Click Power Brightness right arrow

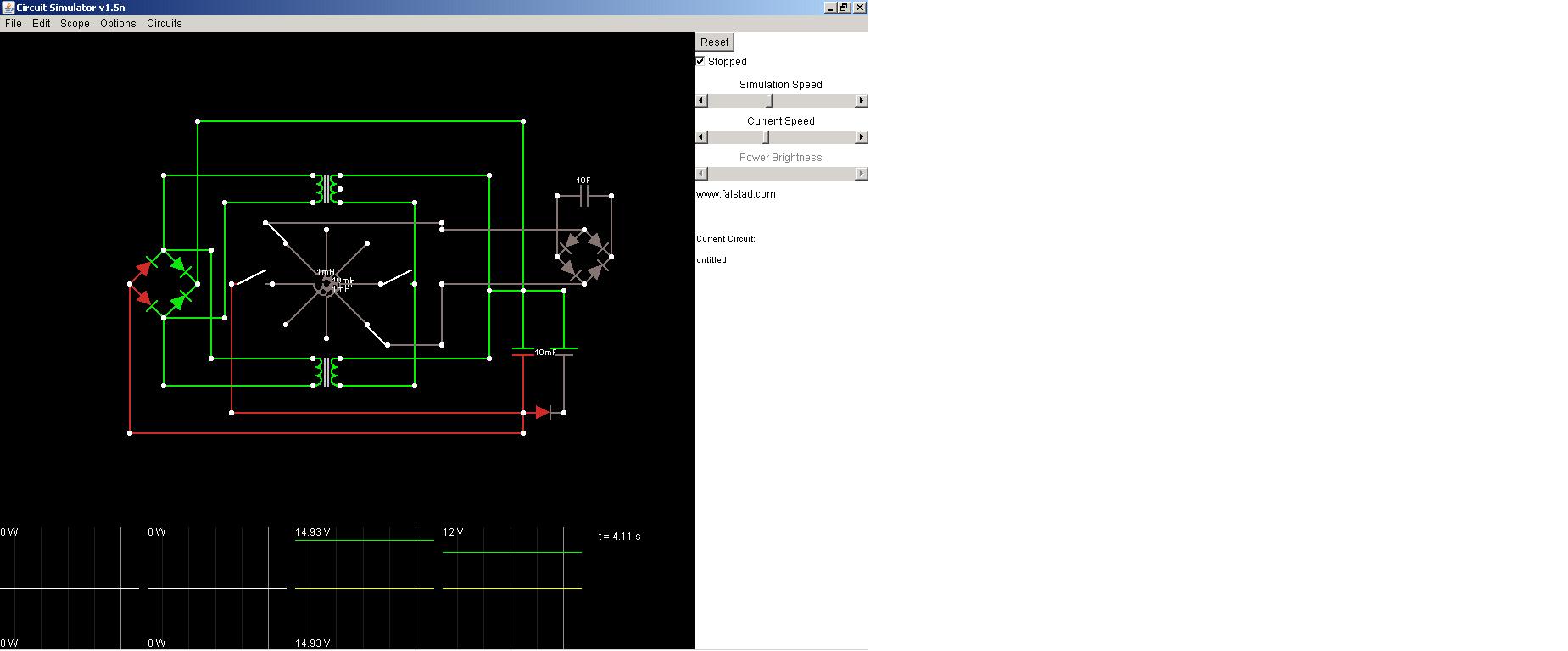pyautogui.click(x=862, y=174)
